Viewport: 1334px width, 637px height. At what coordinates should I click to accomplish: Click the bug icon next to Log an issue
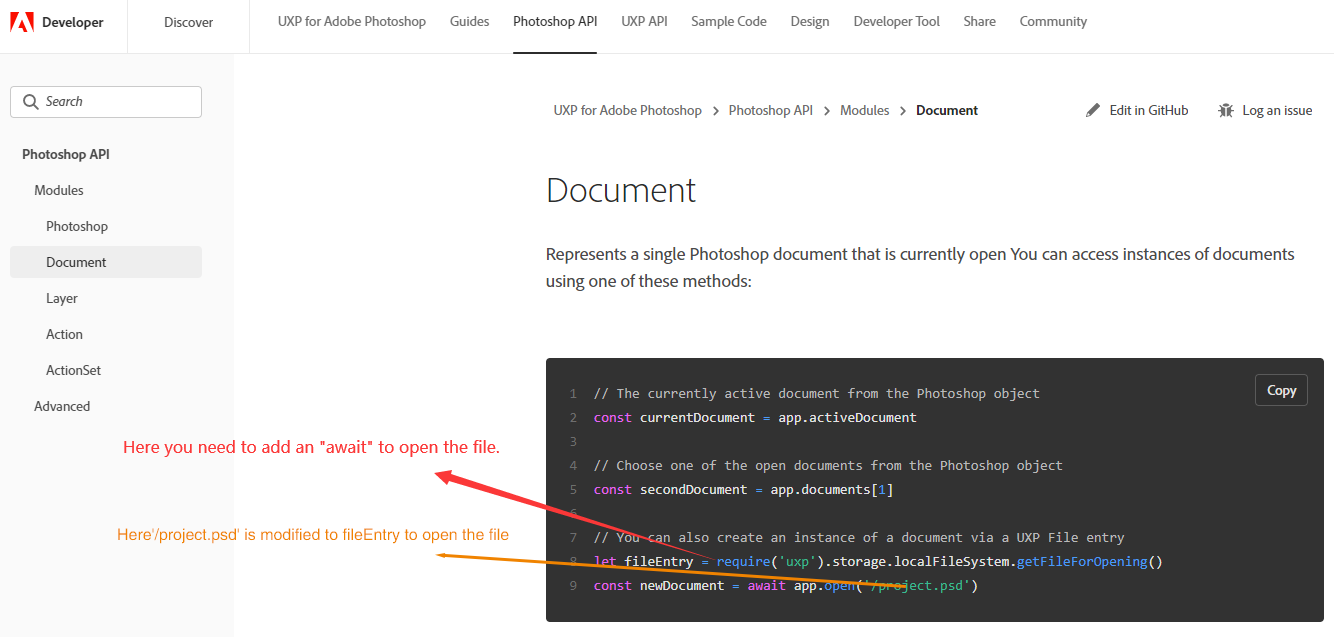coord(1226,110)
